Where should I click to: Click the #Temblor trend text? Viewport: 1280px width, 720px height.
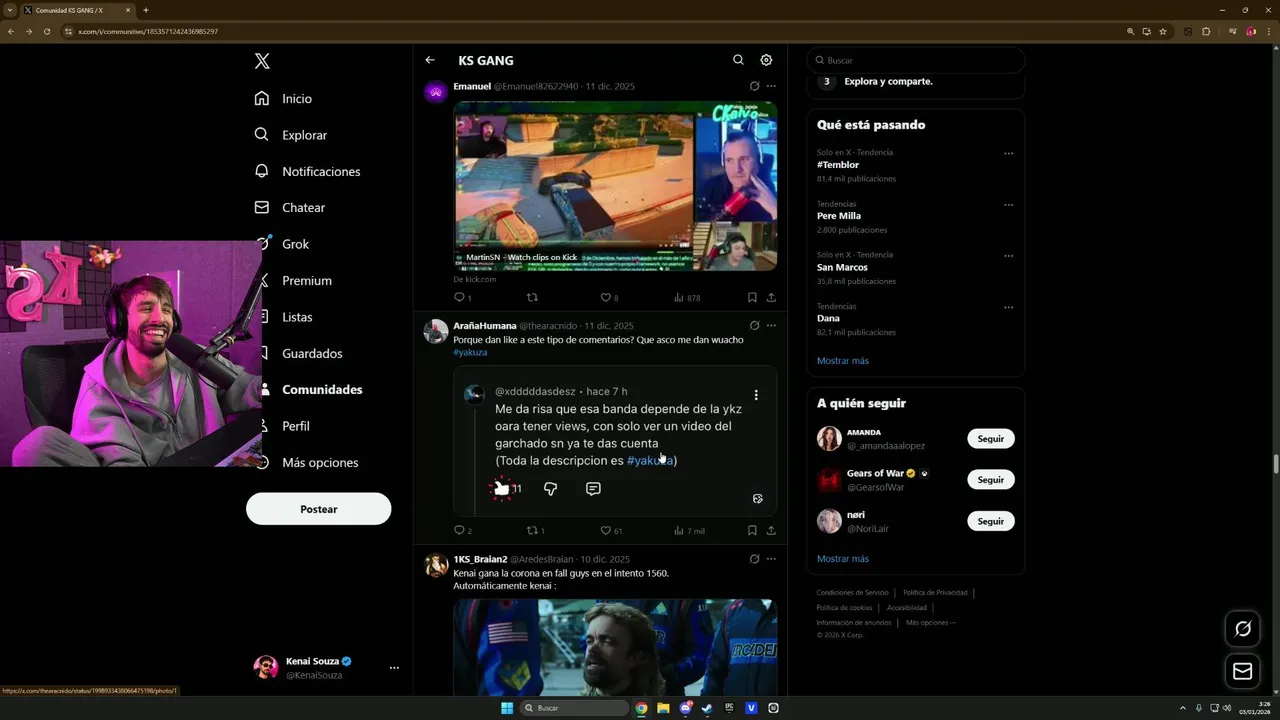[838, 165]
